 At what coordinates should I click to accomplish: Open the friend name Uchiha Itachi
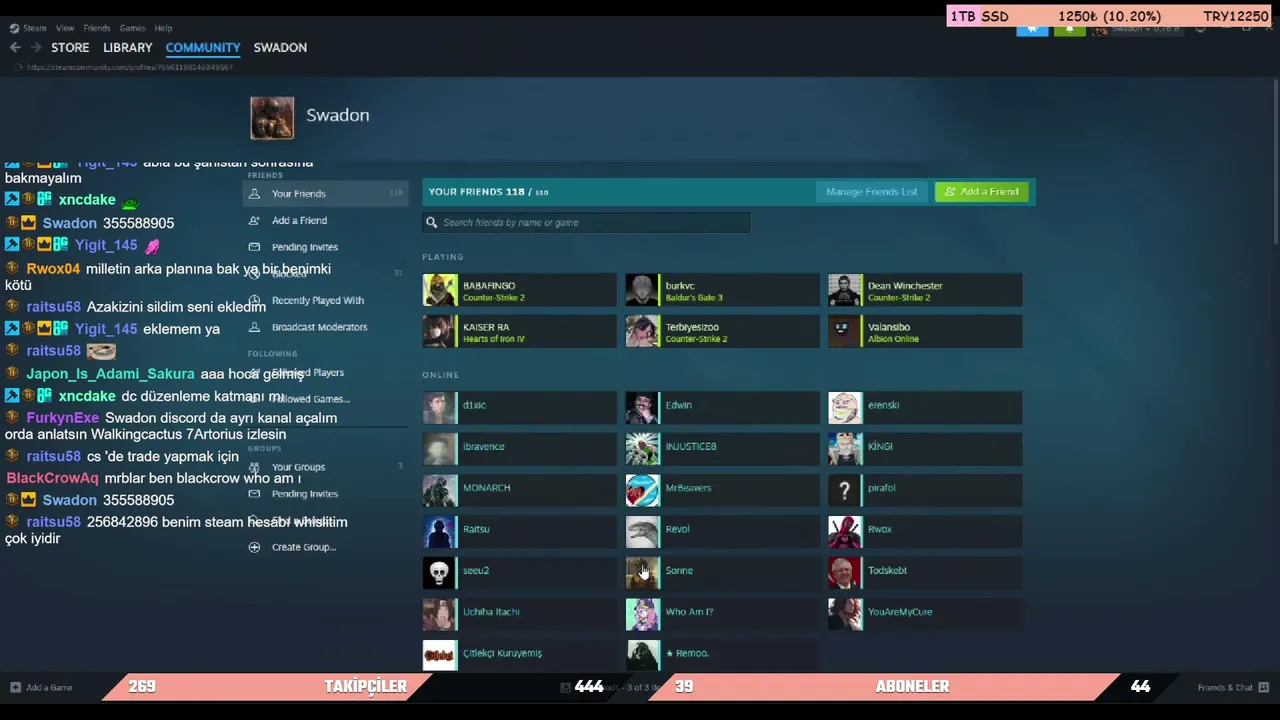(x=491, y=612)
